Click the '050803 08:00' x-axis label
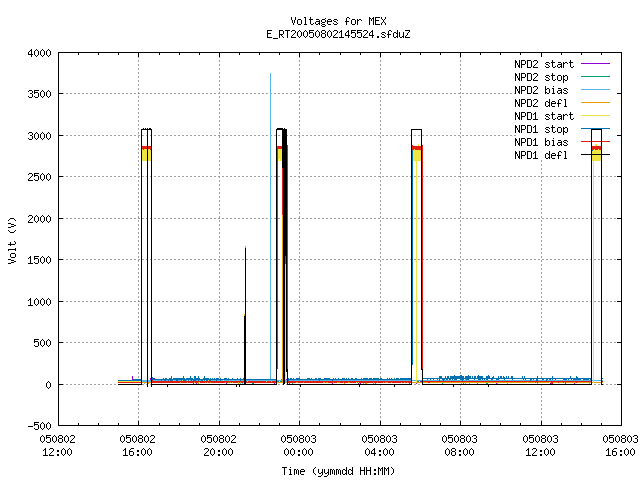This screenshot has width=640, height=480. point(459,446)
